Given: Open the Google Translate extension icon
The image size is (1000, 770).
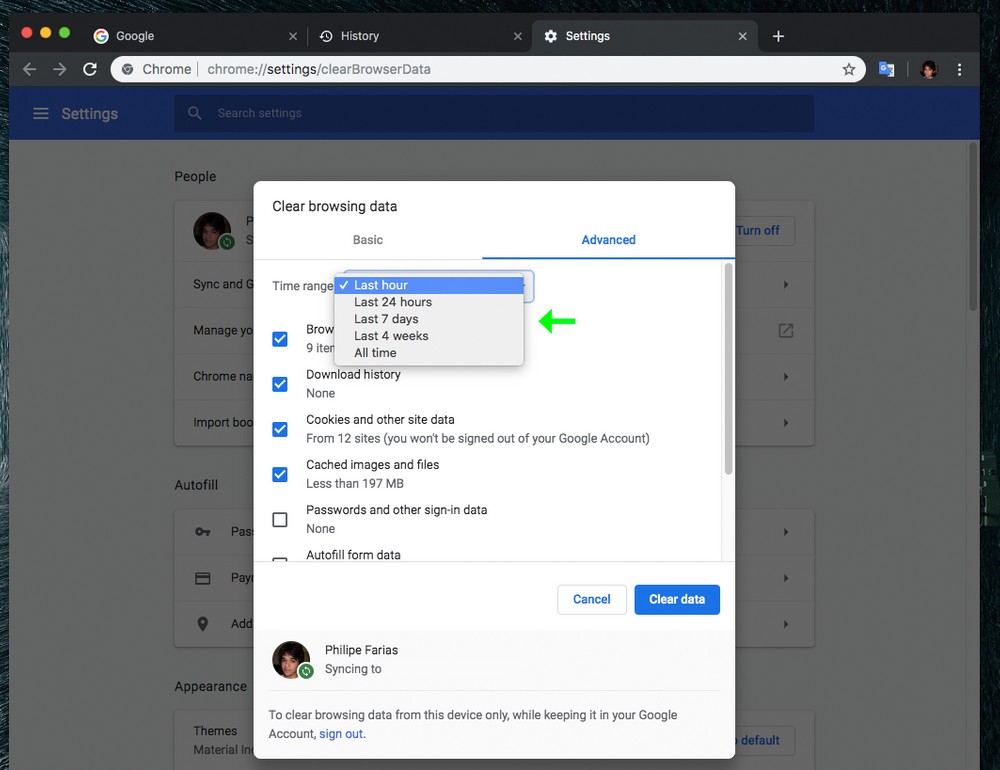Looking at the screenshot, I should pyautogui.click(x=886, y=69).
